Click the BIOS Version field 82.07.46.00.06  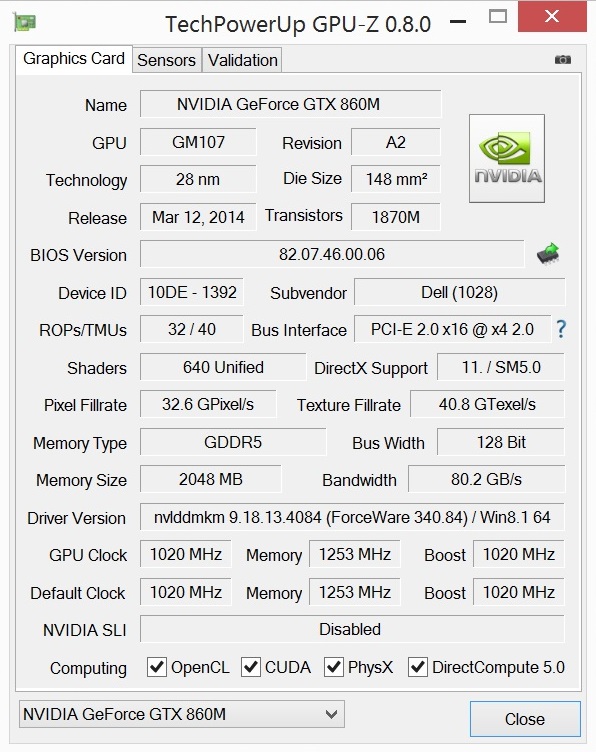(332, 254)
